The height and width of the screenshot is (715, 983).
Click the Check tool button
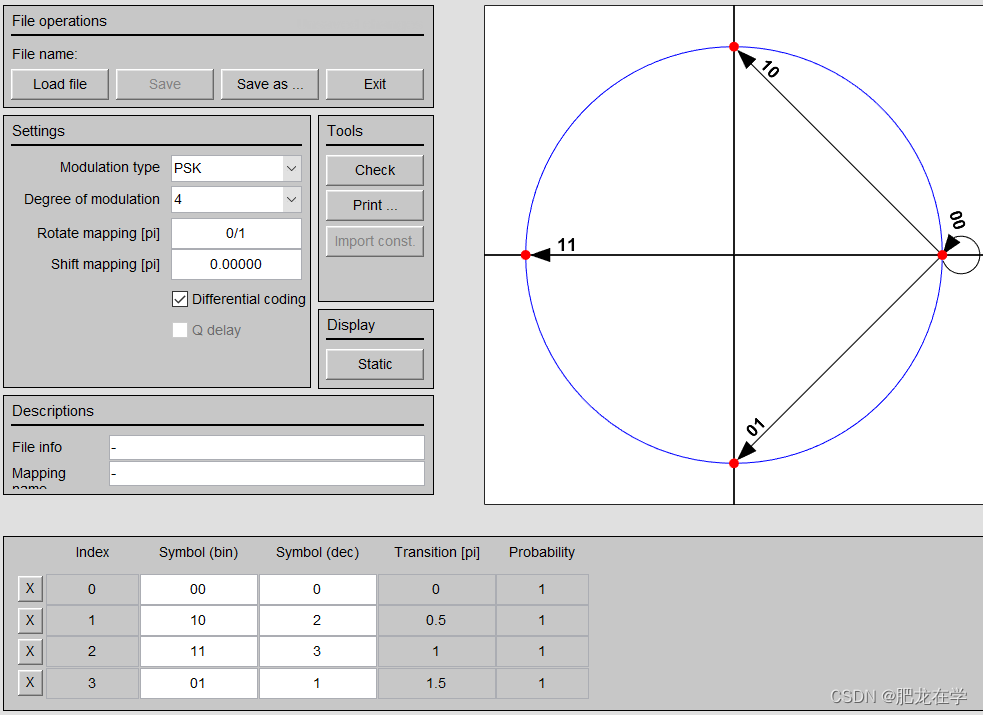pyautogui.click(x=375, y=170)
